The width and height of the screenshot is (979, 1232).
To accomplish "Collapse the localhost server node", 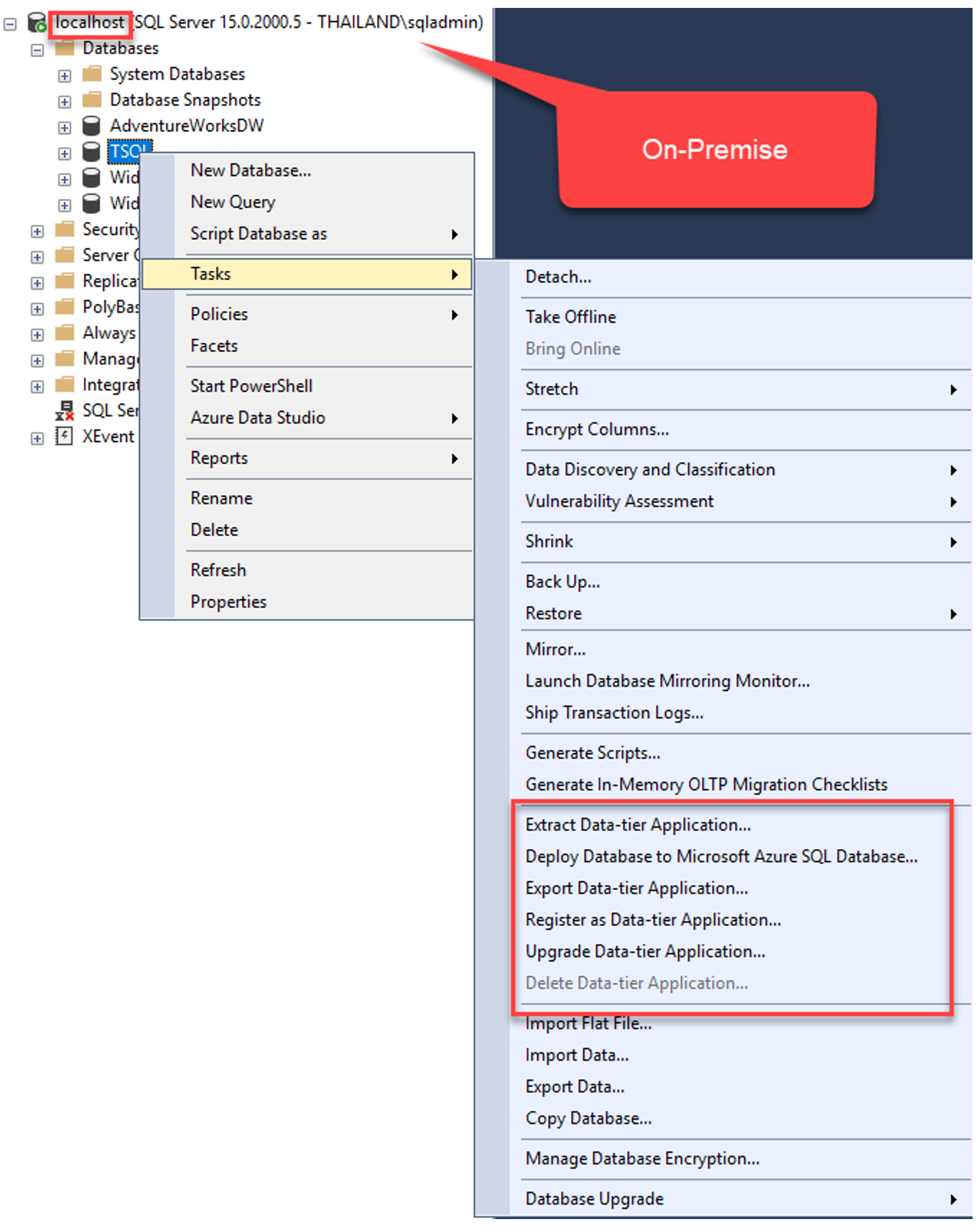I will coord(10,24).
